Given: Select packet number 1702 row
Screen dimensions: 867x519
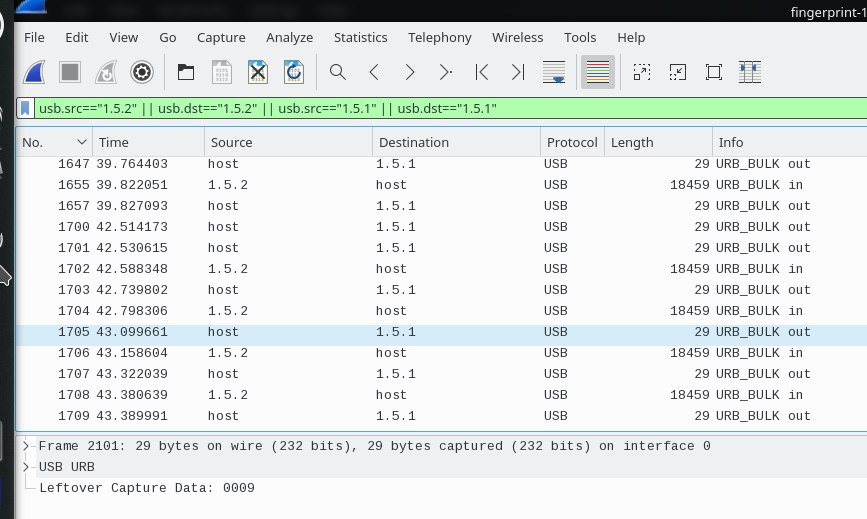Looking at the screenshot, I should 441,269.
